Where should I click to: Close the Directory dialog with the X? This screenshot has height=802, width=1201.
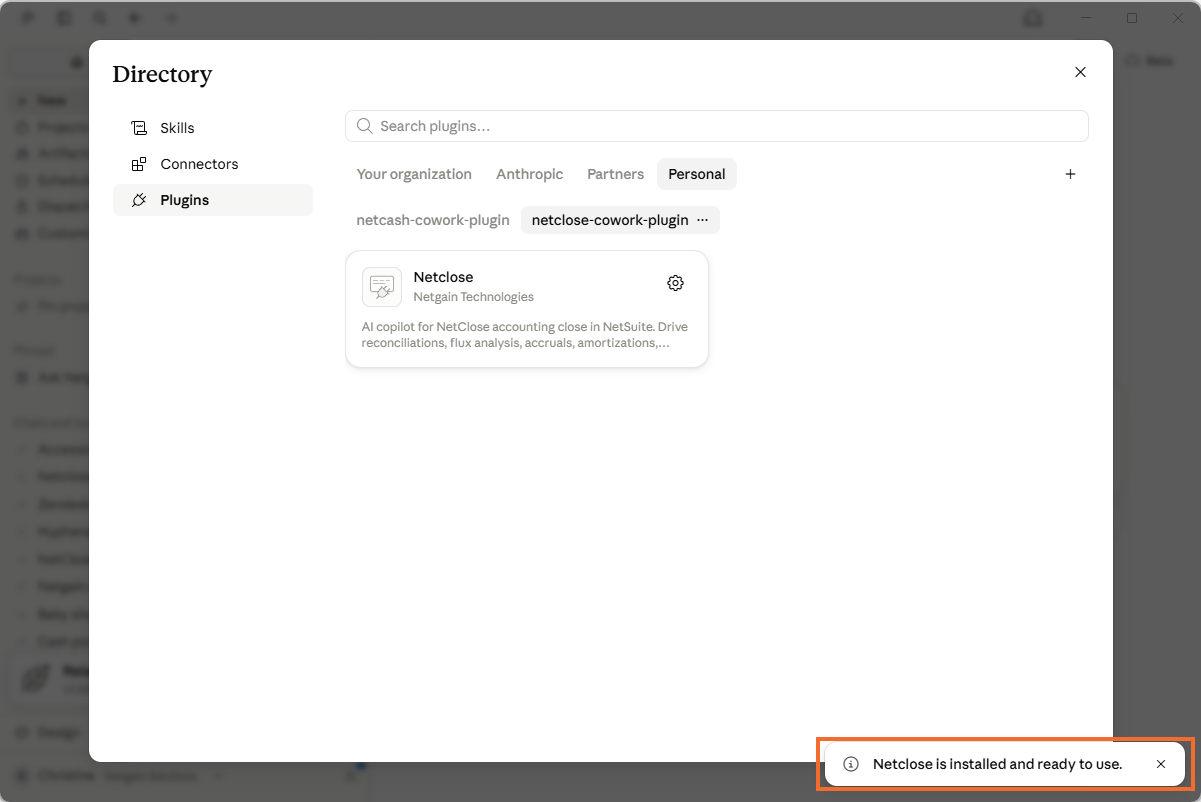[1080, 72]
